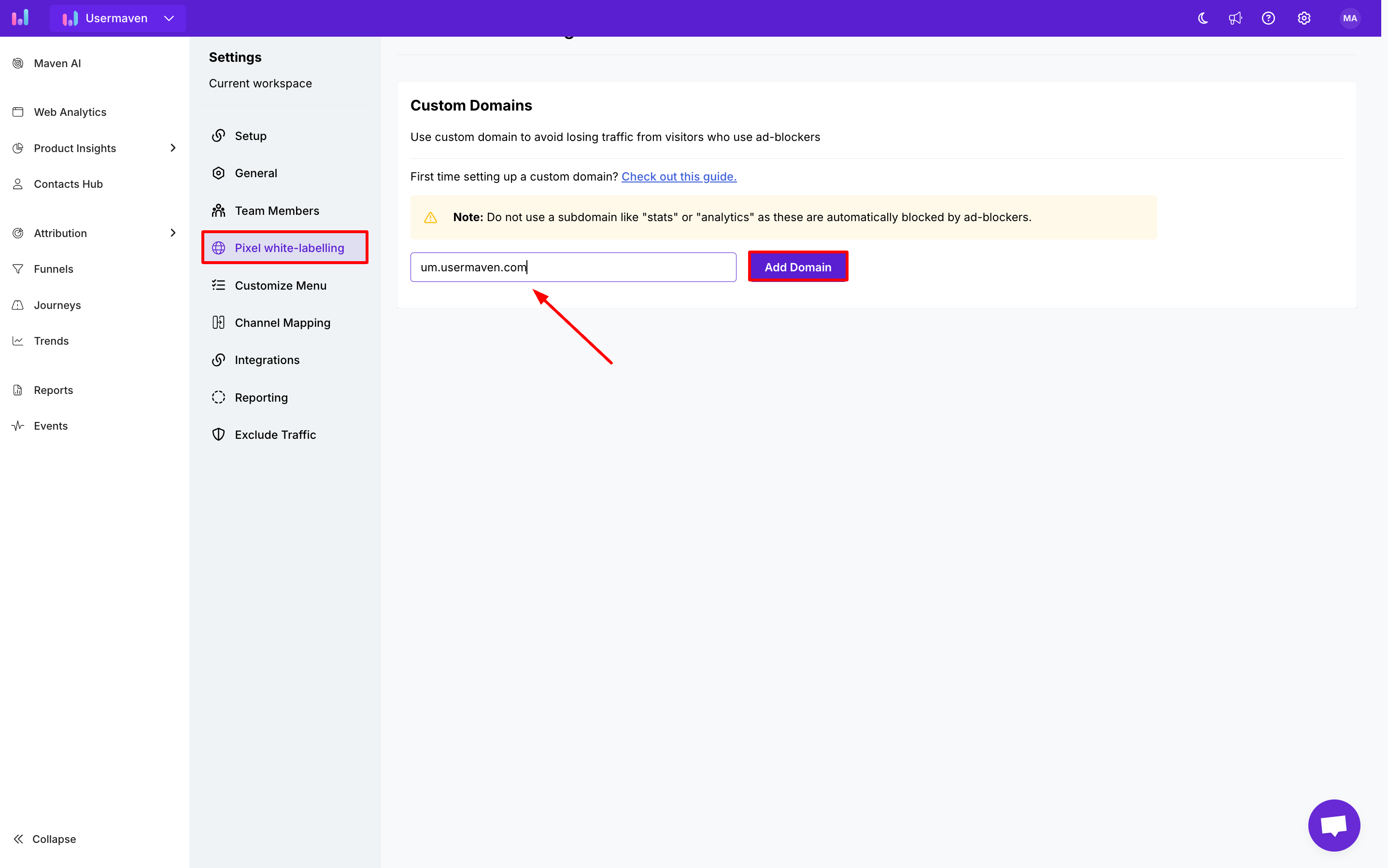Click the Usermaven logo in top-left
Viewport: 1388px width, 868px height.
click(x=21, y=18)
